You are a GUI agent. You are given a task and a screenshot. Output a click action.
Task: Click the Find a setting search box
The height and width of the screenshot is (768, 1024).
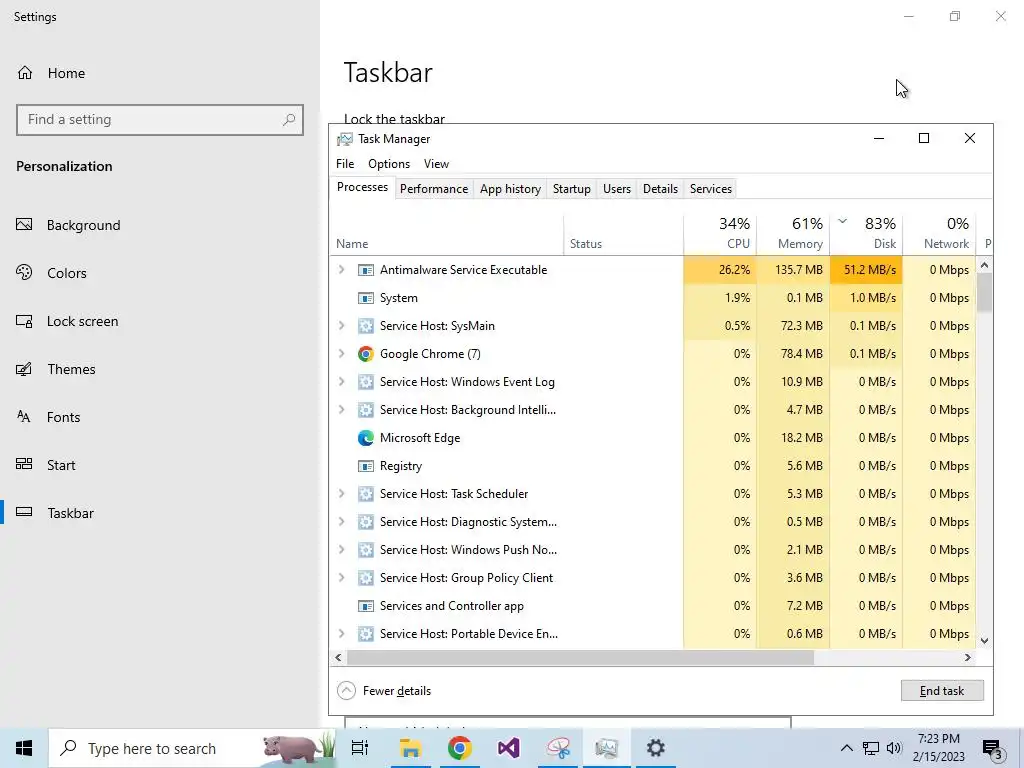click(160, 120)
